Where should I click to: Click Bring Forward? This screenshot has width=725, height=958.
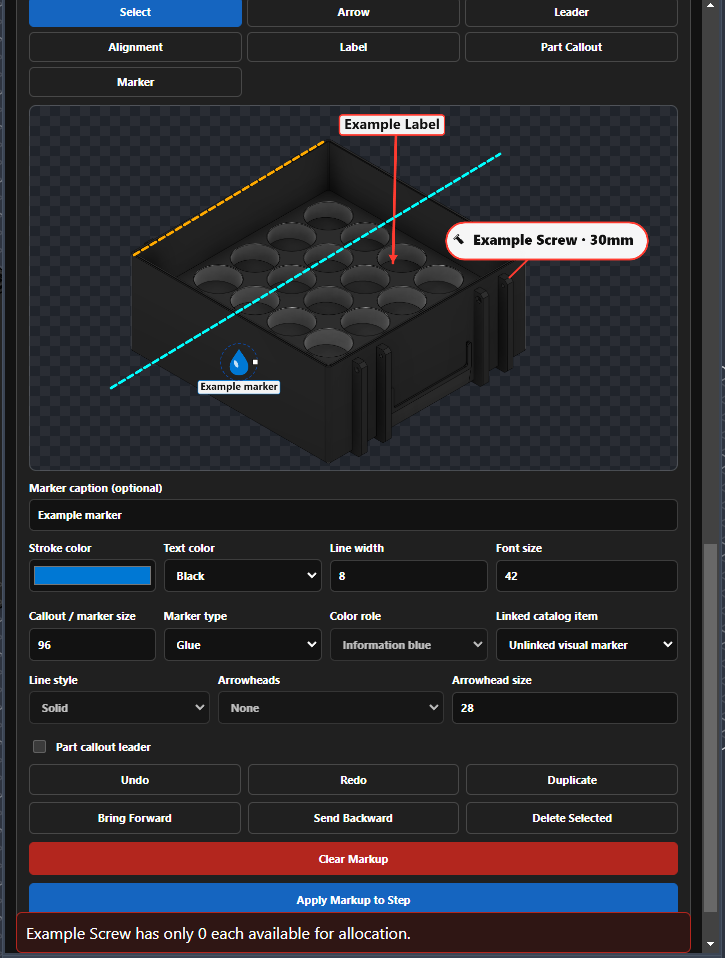134,818
